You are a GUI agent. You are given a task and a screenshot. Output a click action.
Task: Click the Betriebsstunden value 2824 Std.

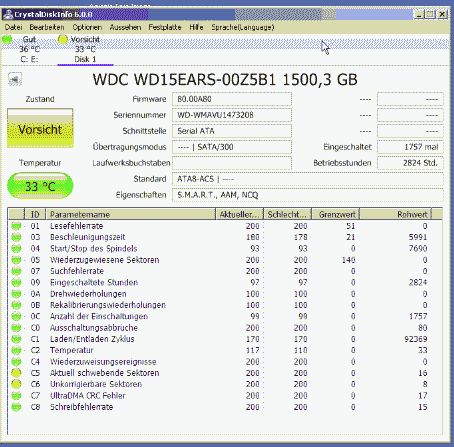point(410,163)
